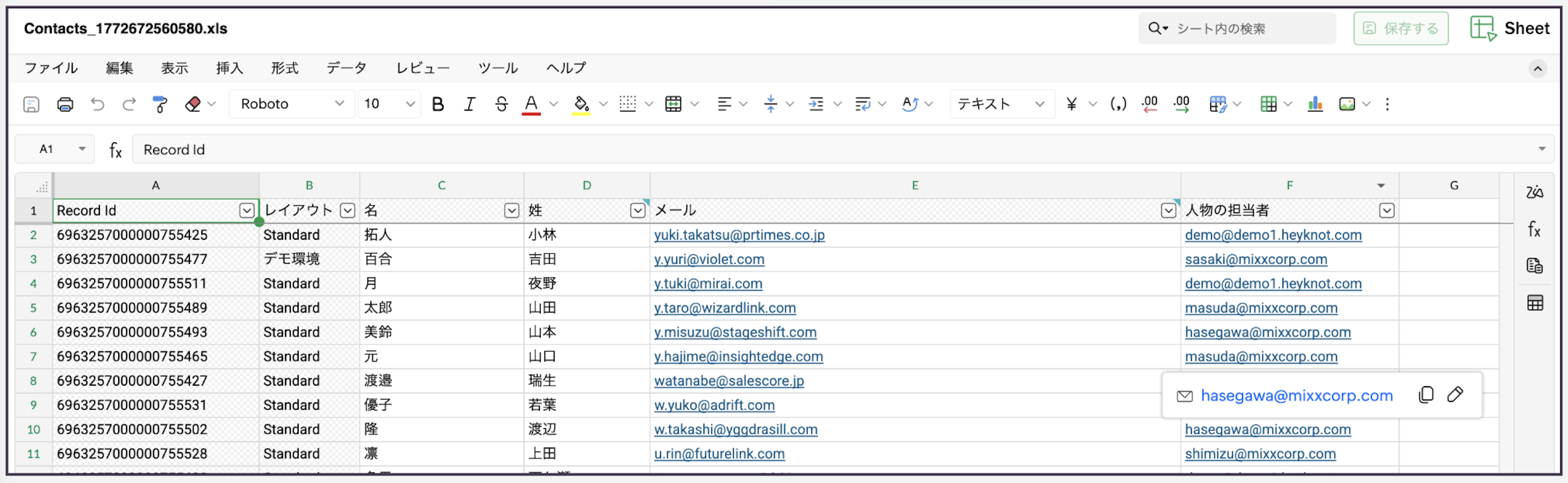The height and width of the screenshot is (483, 1568).
Task: Copy the hasegawa@mixxcorp.com link
Action: point(1426,395)
